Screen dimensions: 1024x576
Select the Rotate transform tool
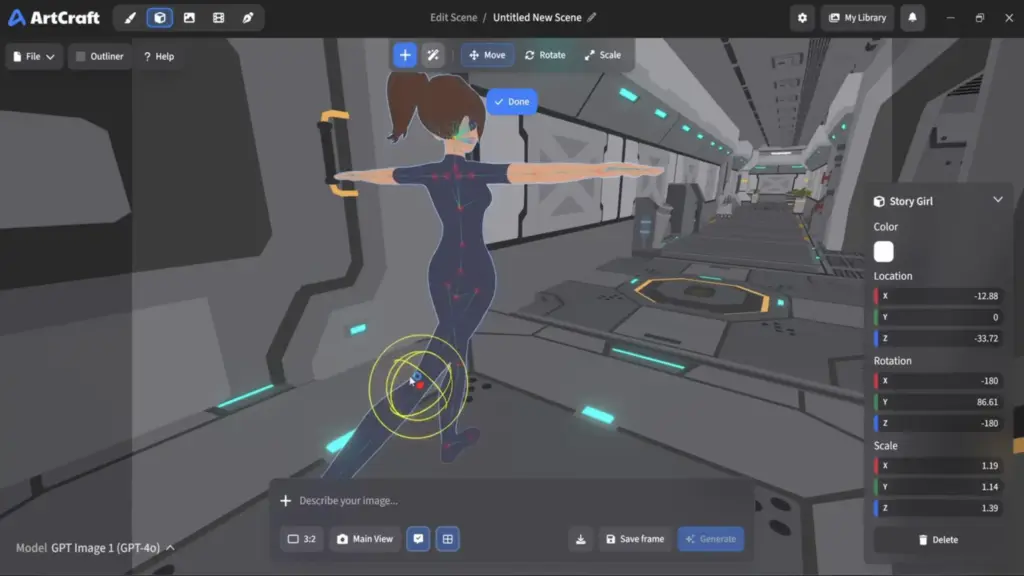(545, 55)
